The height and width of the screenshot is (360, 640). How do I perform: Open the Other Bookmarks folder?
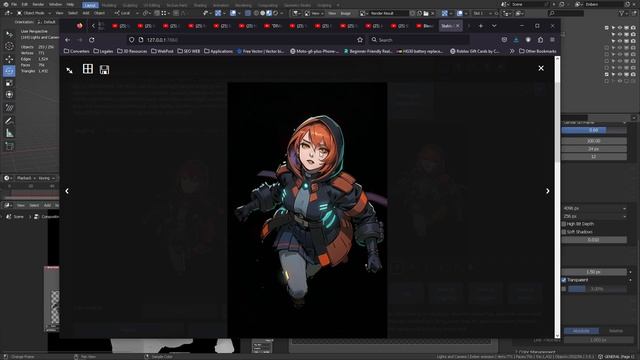pos(538,51)
